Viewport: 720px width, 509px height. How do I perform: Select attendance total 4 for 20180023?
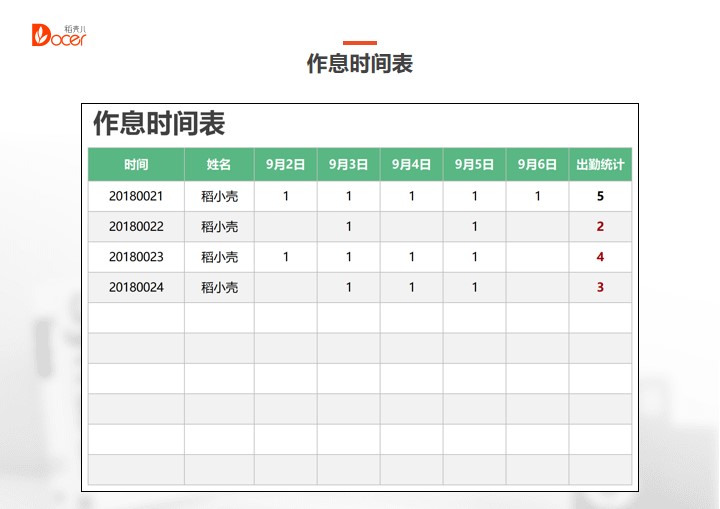(x=600, y=257)
